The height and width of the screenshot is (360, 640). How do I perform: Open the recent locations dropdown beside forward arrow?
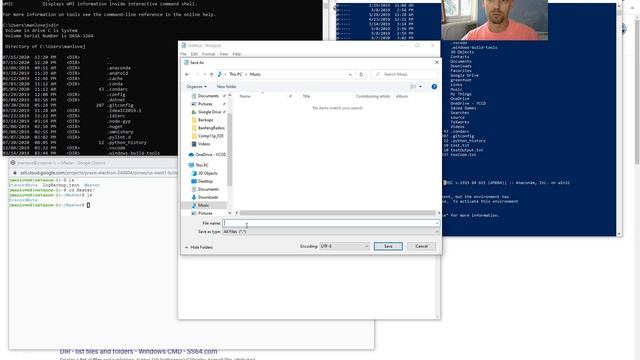[x=204, y=74]
